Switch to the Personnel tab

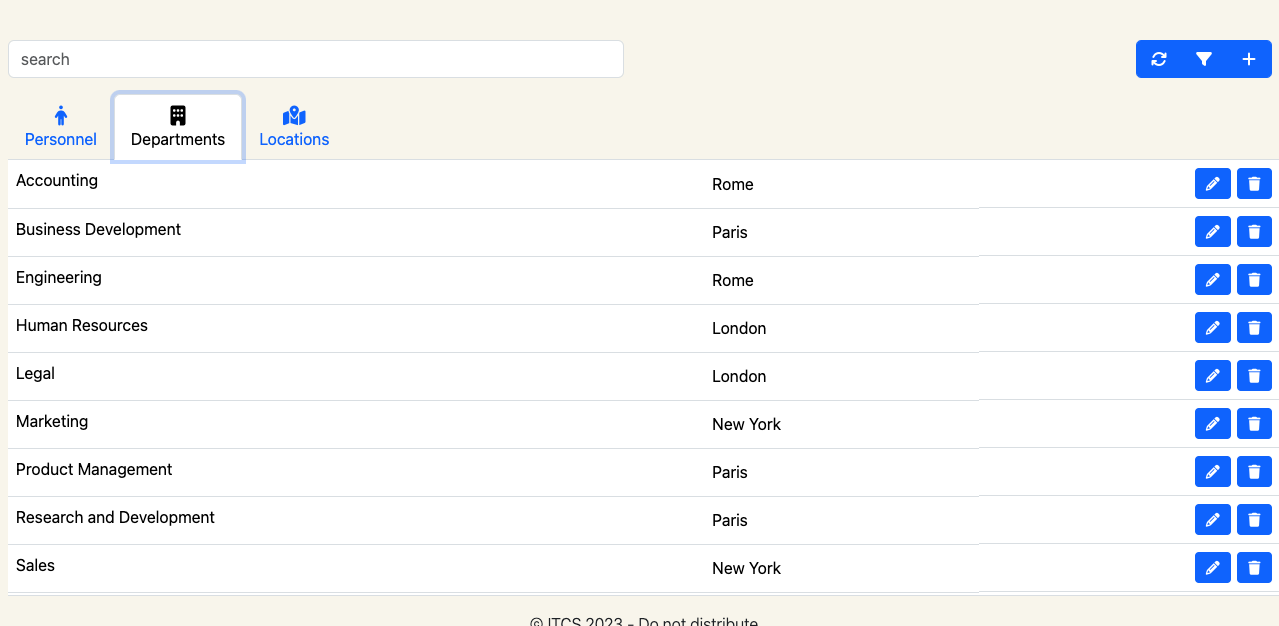pyautogui.click(x=61, y=127)
